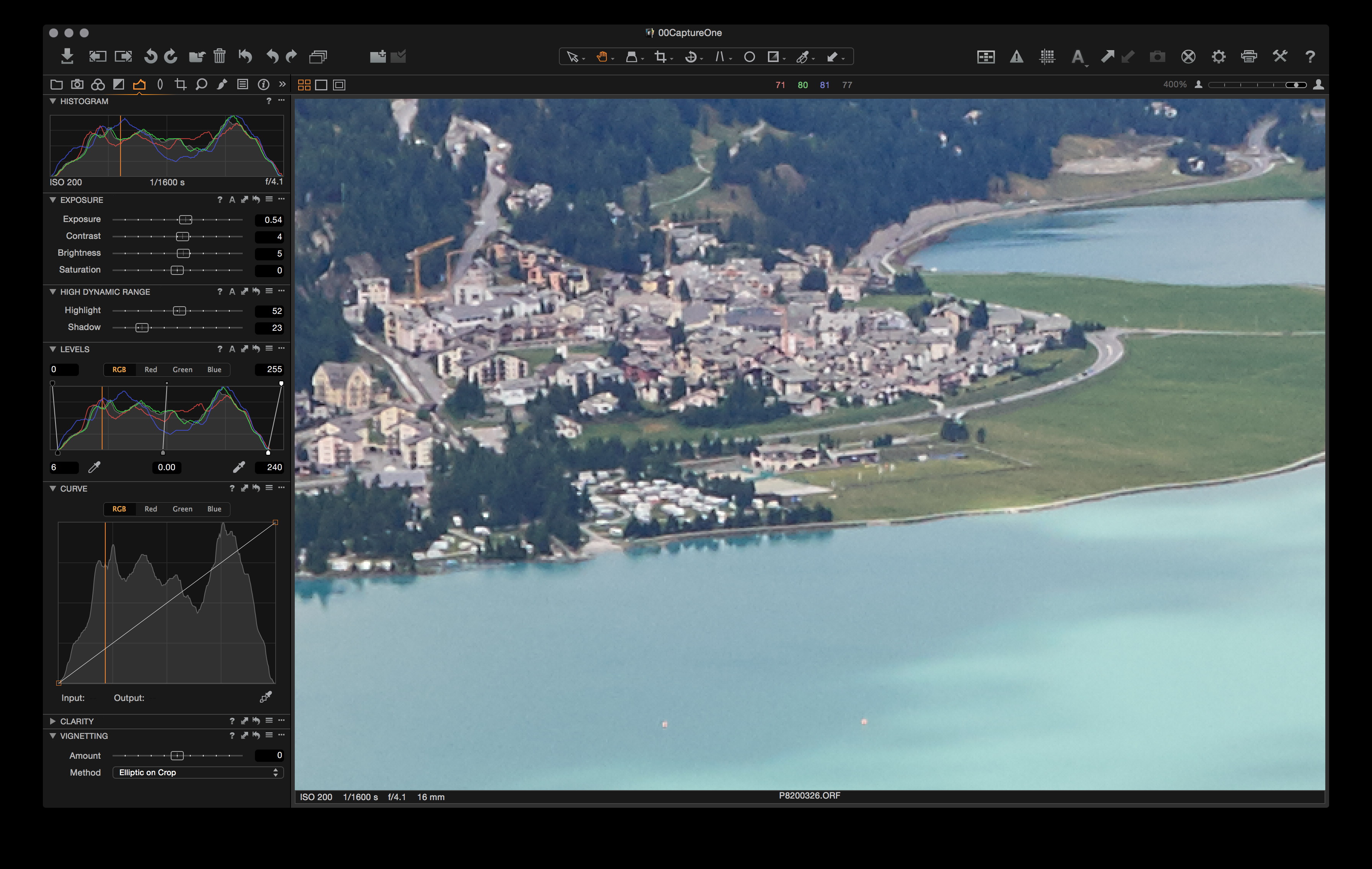1372x869 pixels.
Task: Click Auto adjust A in Exposure panel
Action: [x=232, y=199]
